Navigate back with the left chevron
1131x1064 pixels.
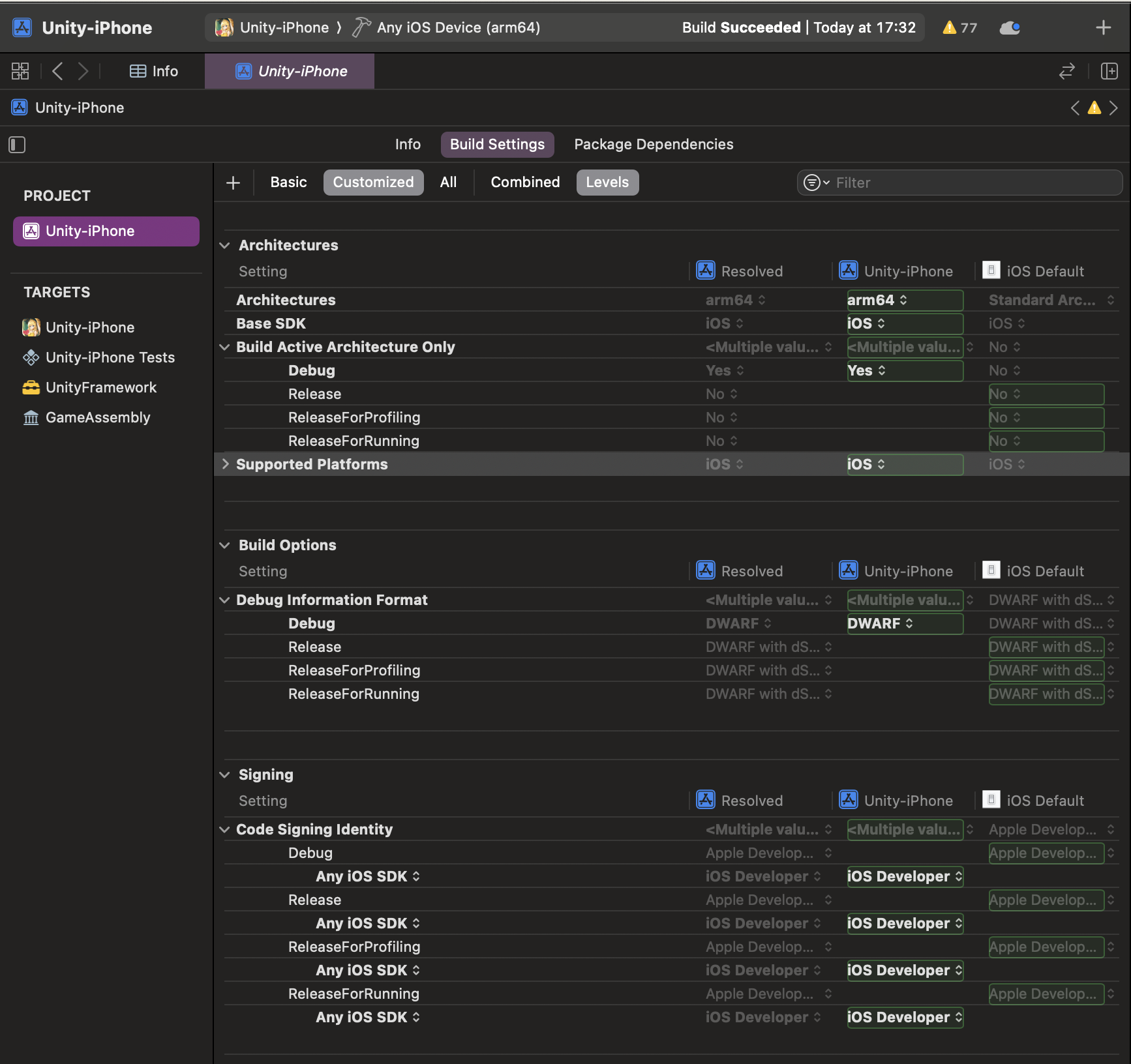(x=57, y=71)
